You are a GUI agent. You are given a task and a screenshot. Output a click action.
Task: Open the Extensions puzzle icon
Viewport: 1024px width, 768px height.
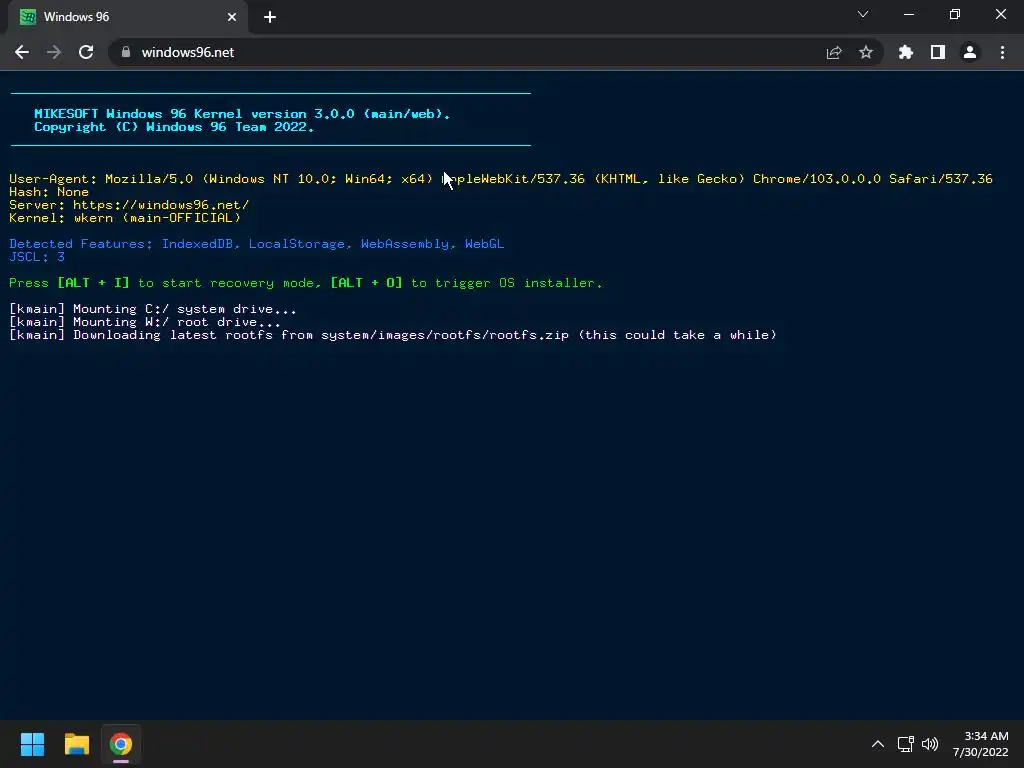[906, 52]
